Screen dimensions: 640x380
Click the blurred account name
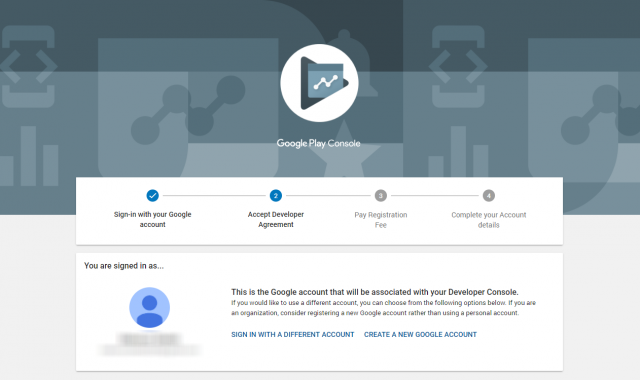pos(149,339)
